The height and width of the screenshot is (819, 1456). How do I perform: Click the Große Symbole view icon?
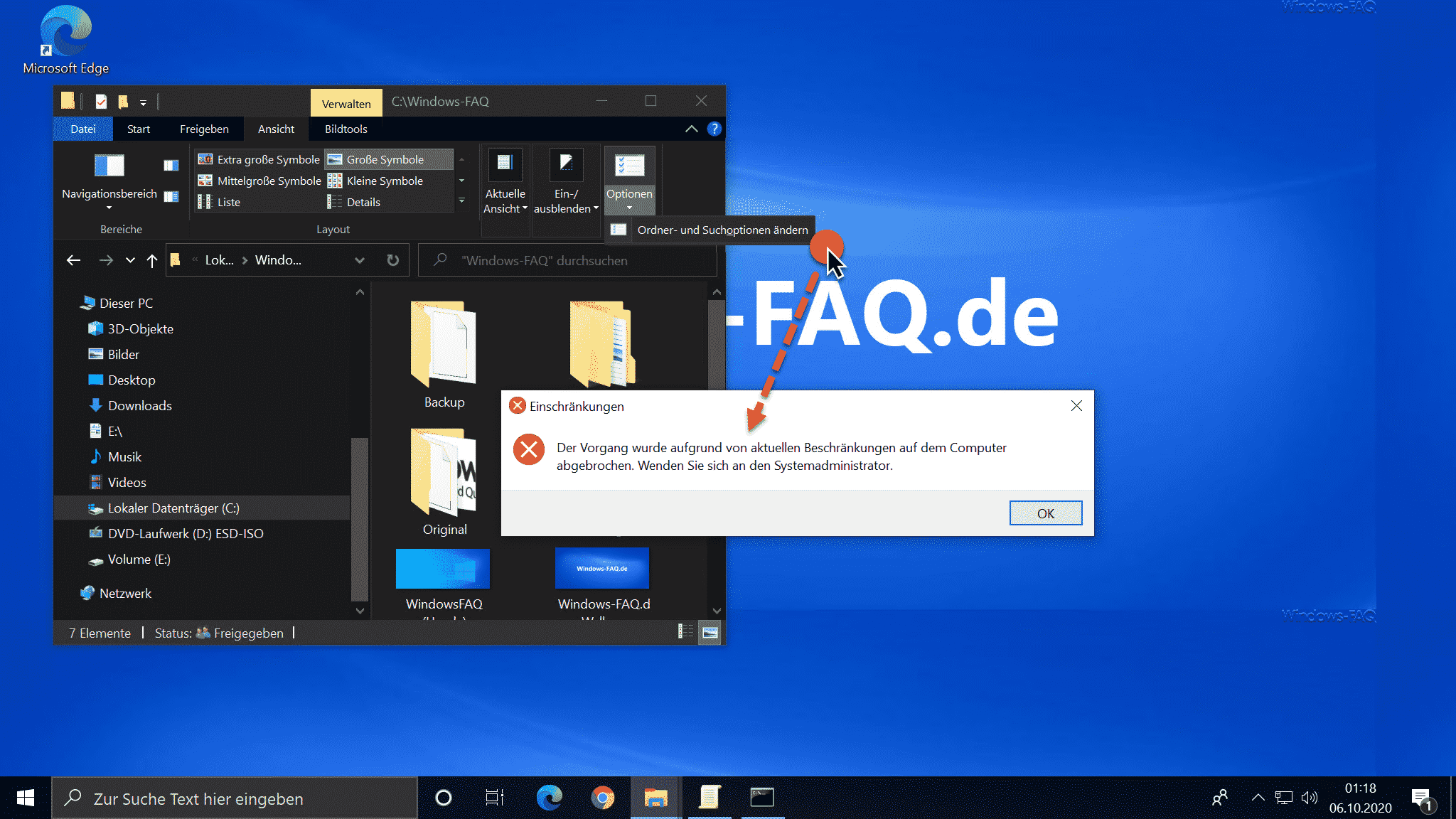pyautogui.click(x=385, y=158)
